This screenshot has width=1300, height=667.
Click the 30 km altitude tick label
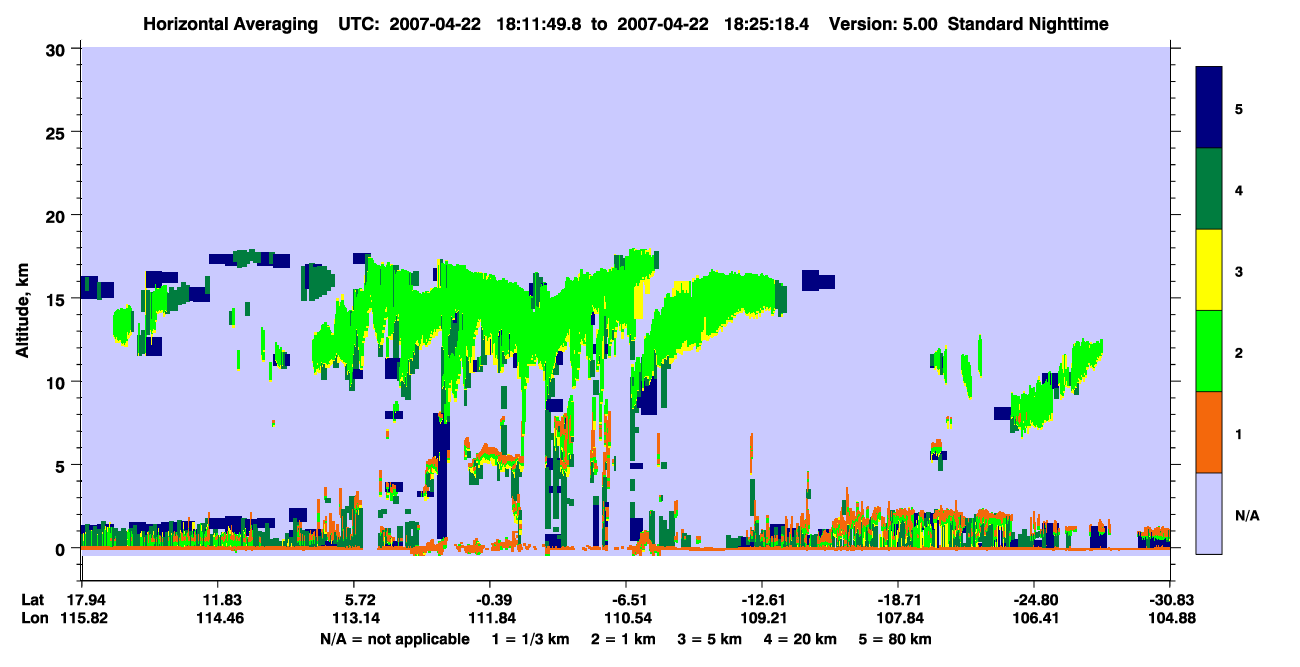[58, 49]
